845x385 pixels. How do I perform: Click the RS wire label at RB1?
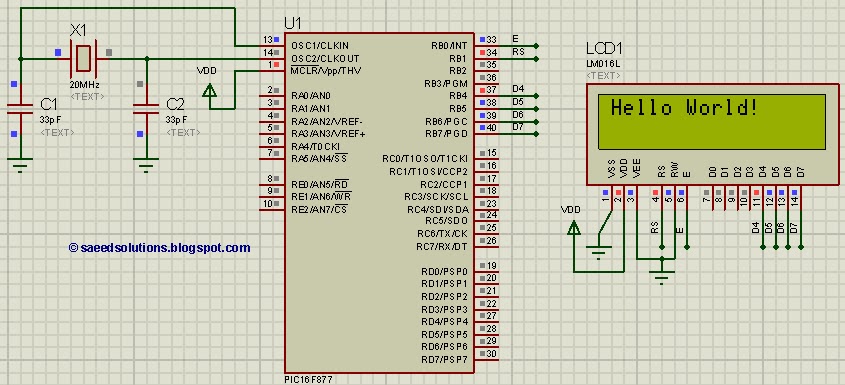(x=518, y=52)
